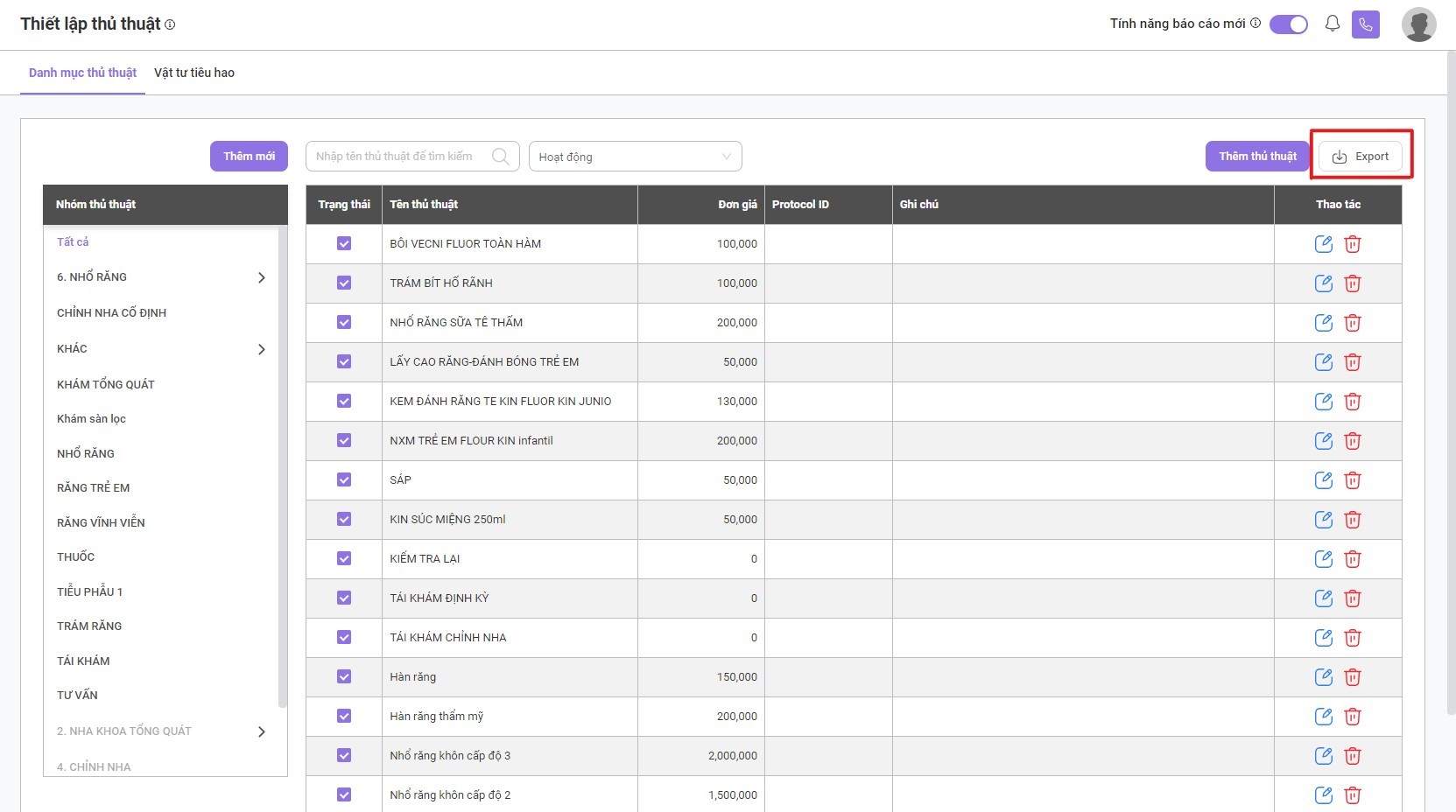Toggle status checkbox for Hàn răng thẩm mỹ

[344, 716]
